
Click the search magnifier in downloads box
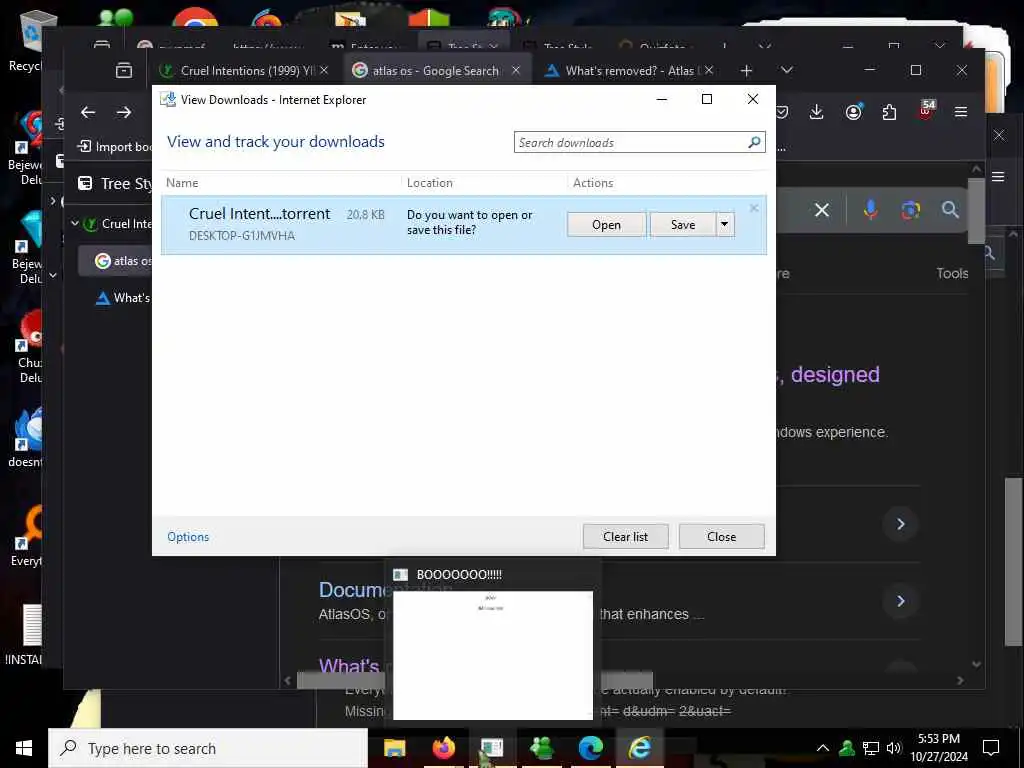pos(754,142)
